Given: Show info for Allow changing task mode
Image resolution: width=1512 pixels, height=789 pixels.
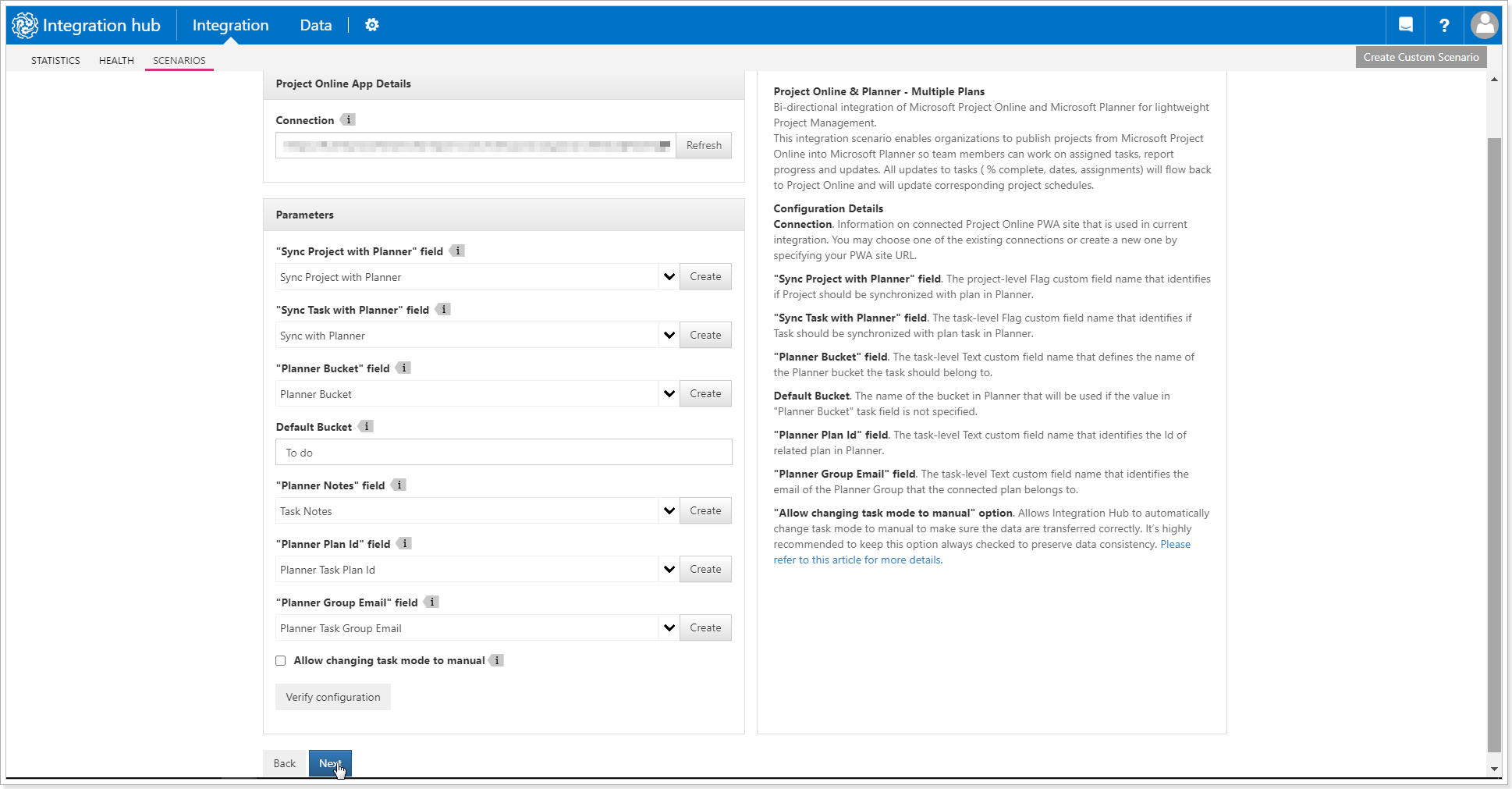Looking at the screenshot, I should pos(496,660).
